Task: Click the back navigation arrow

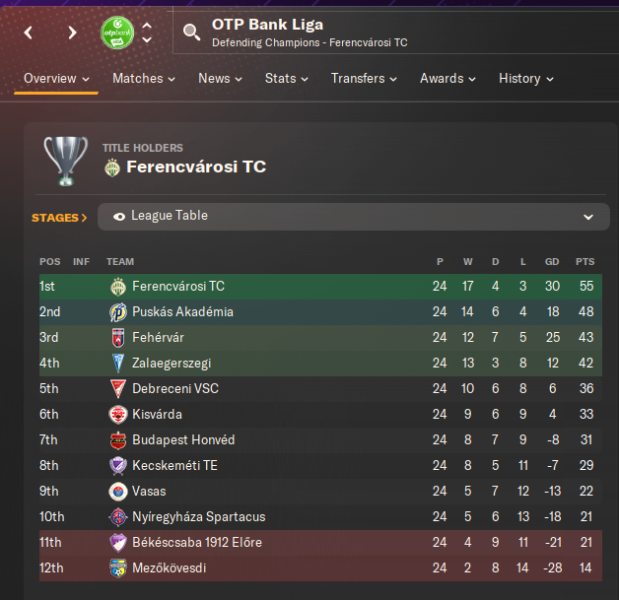Action: 29,33
